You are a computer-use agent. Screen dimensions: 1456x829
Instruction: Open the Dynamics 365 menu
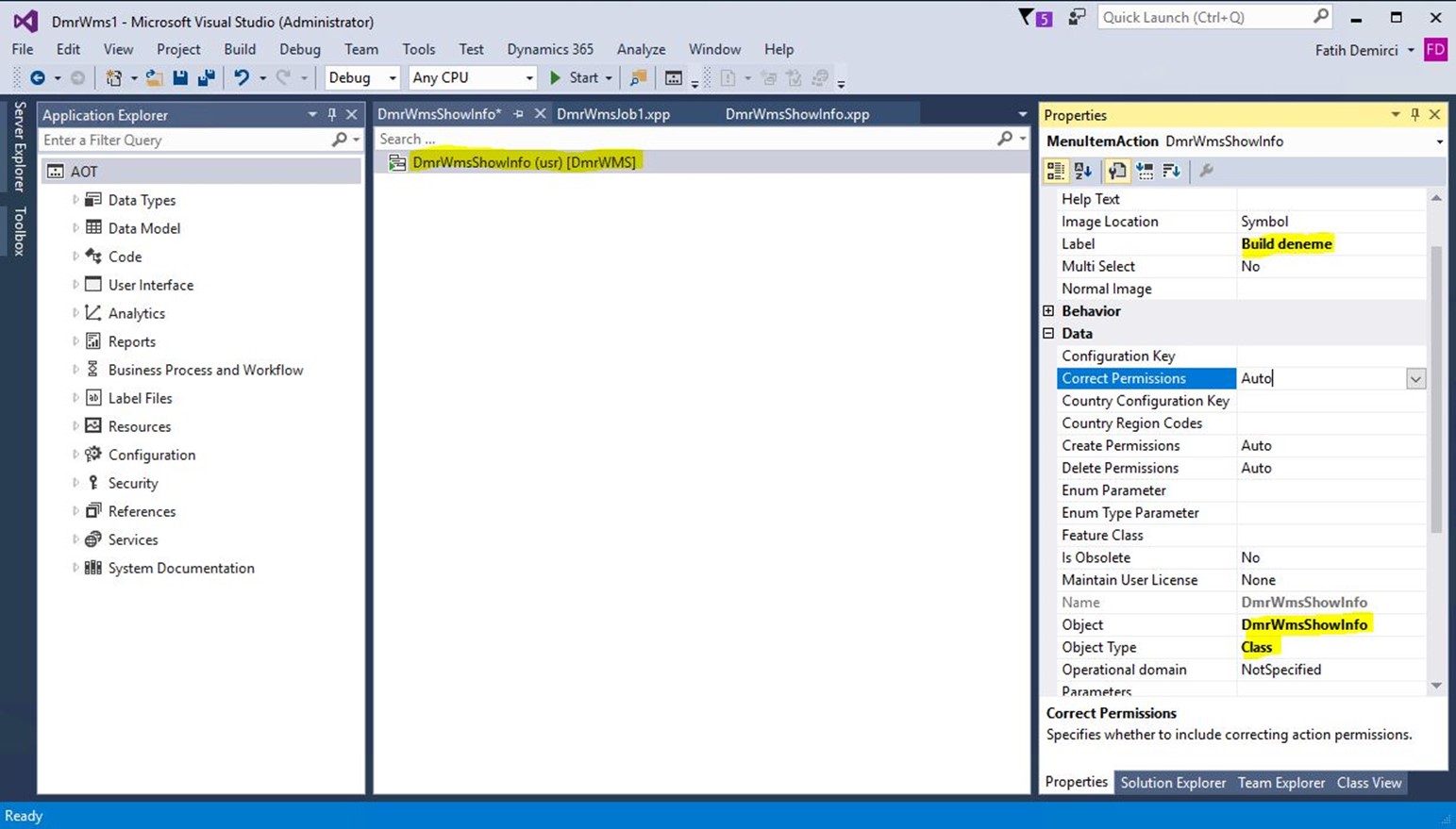tap(550, 49)
